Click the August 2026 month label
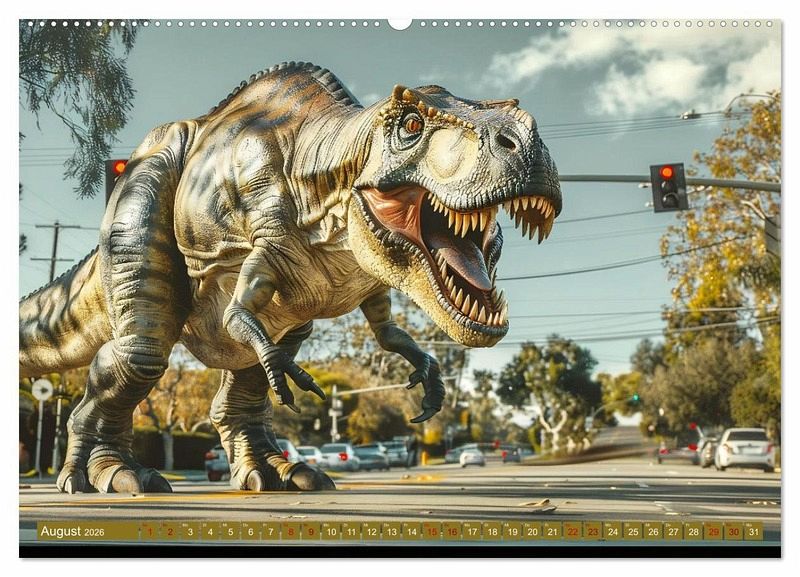The image size is (800, 577). pyautogui.click(x=72, y=531)
